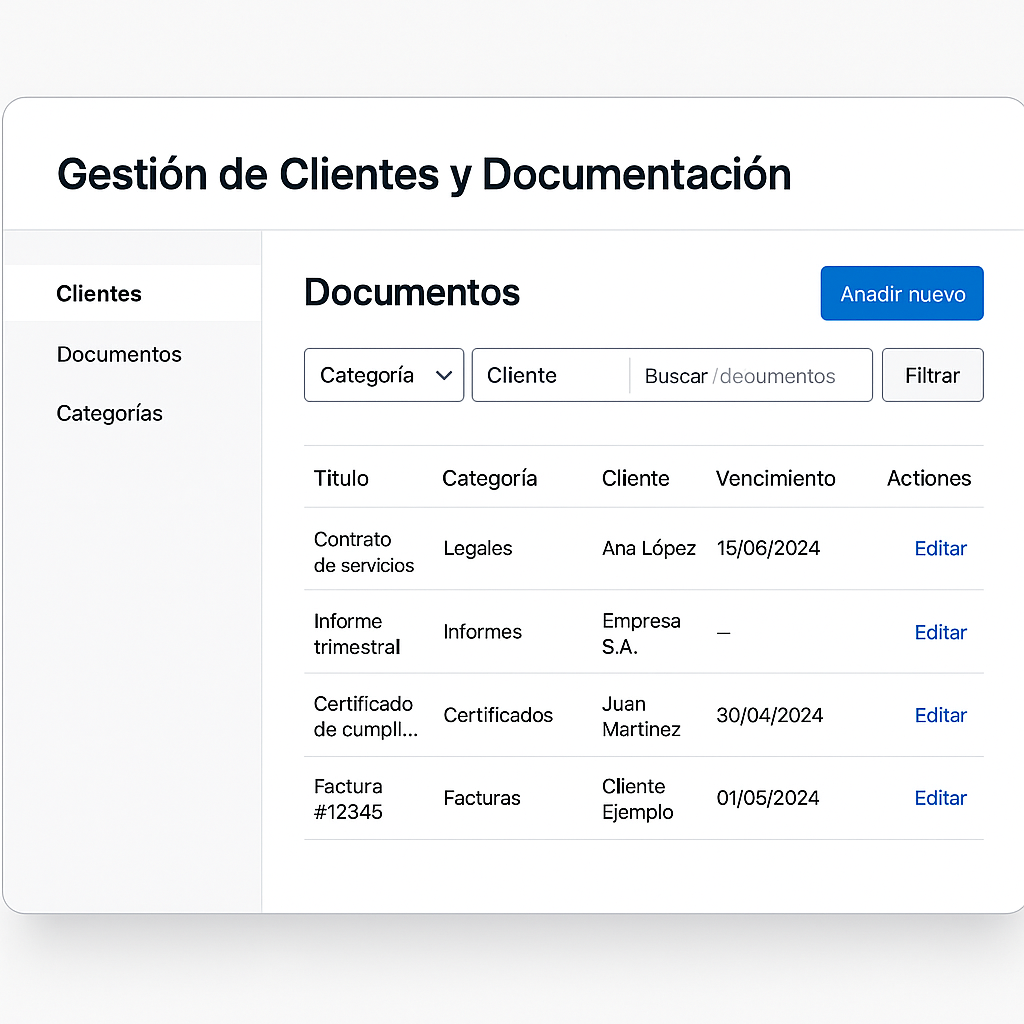The width and height of the screenshot is (1024, 1024).
Task: Edit the Factura #12345 row
Action: pos(940,798)
